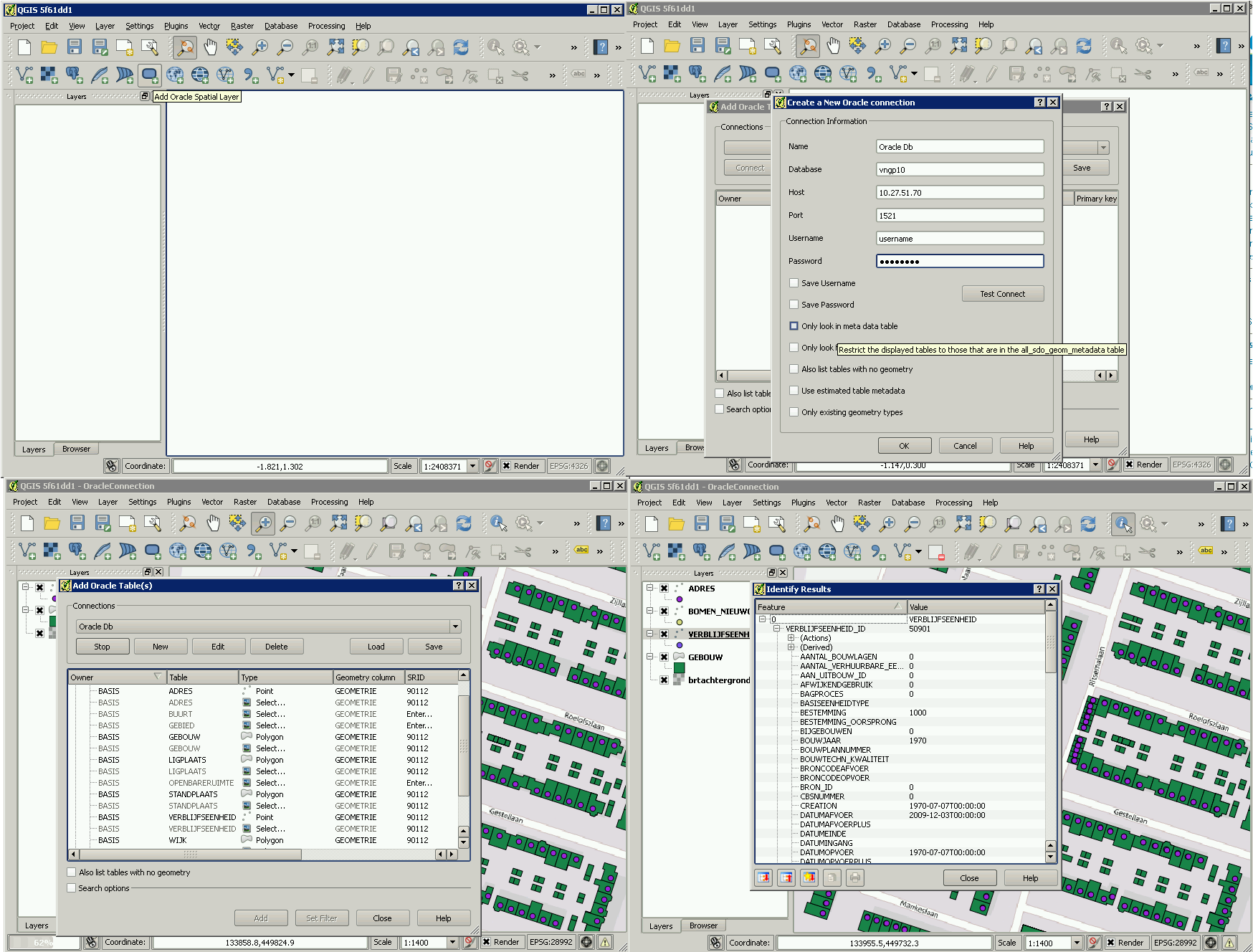The height and width of the screenshot is (952, 1253).
Task: Click the highlighted Identify Features toolbar tool
Action: tap(1123, 524)
